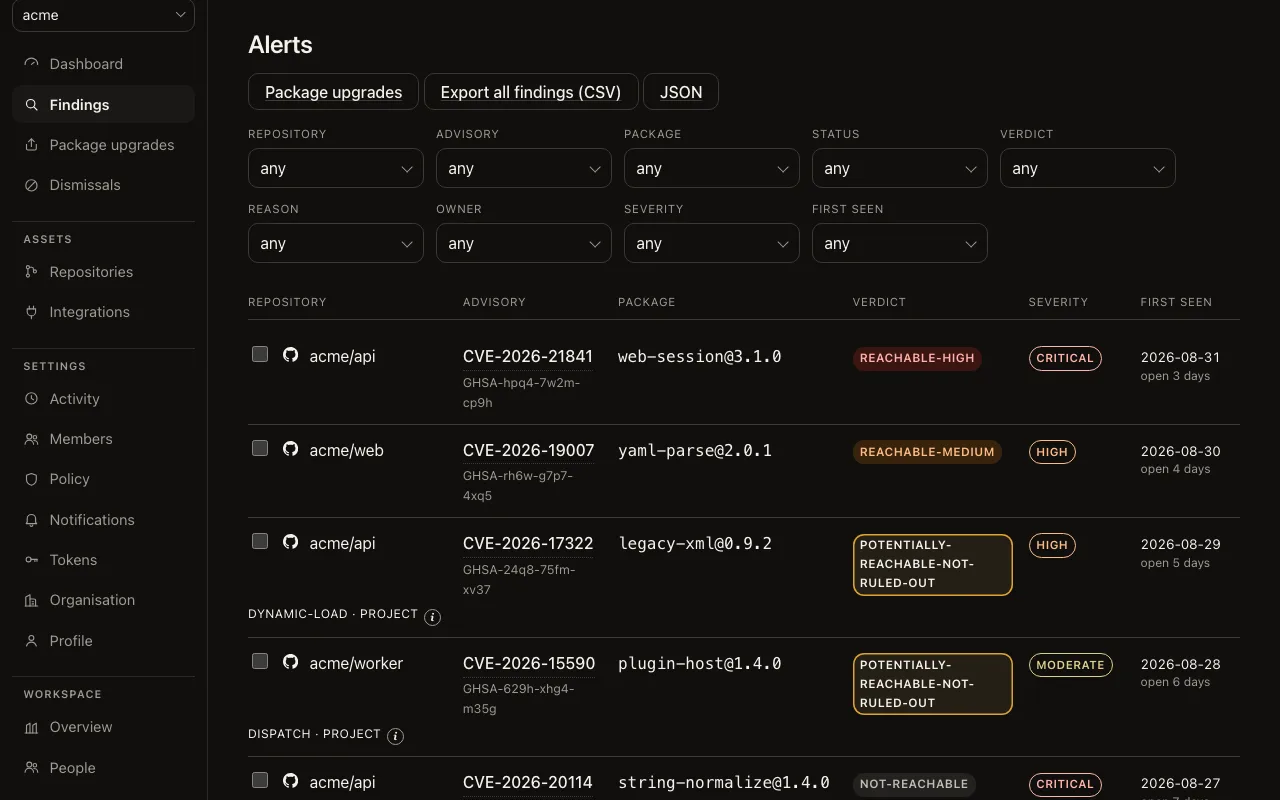Viewport: 1280px width, 800px height.
Task: Click the Dismissals circle-slash icon
Action: (31, 185)
